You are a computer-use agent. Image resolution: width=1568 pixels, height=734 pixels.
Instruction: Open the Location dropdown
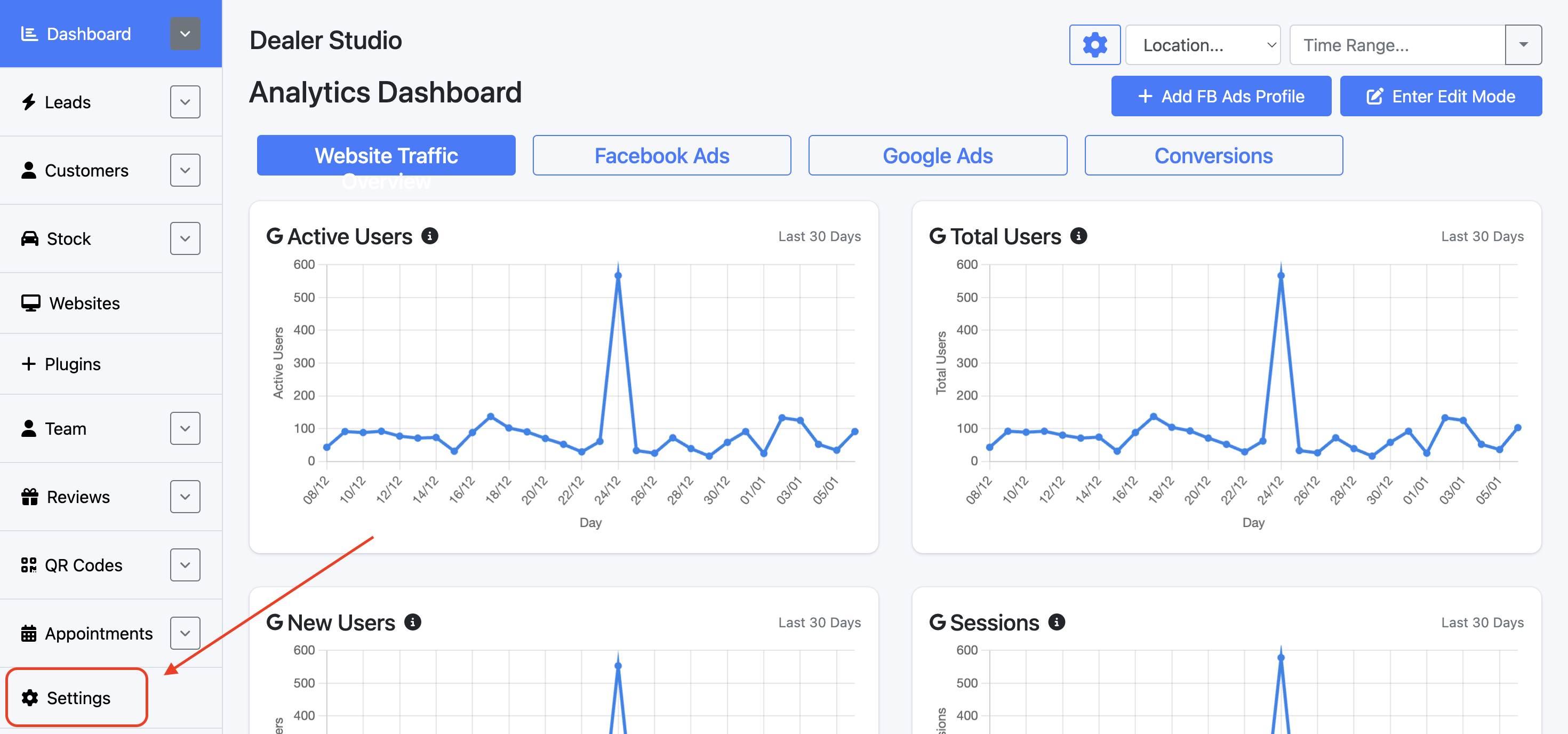[1202, 45]
